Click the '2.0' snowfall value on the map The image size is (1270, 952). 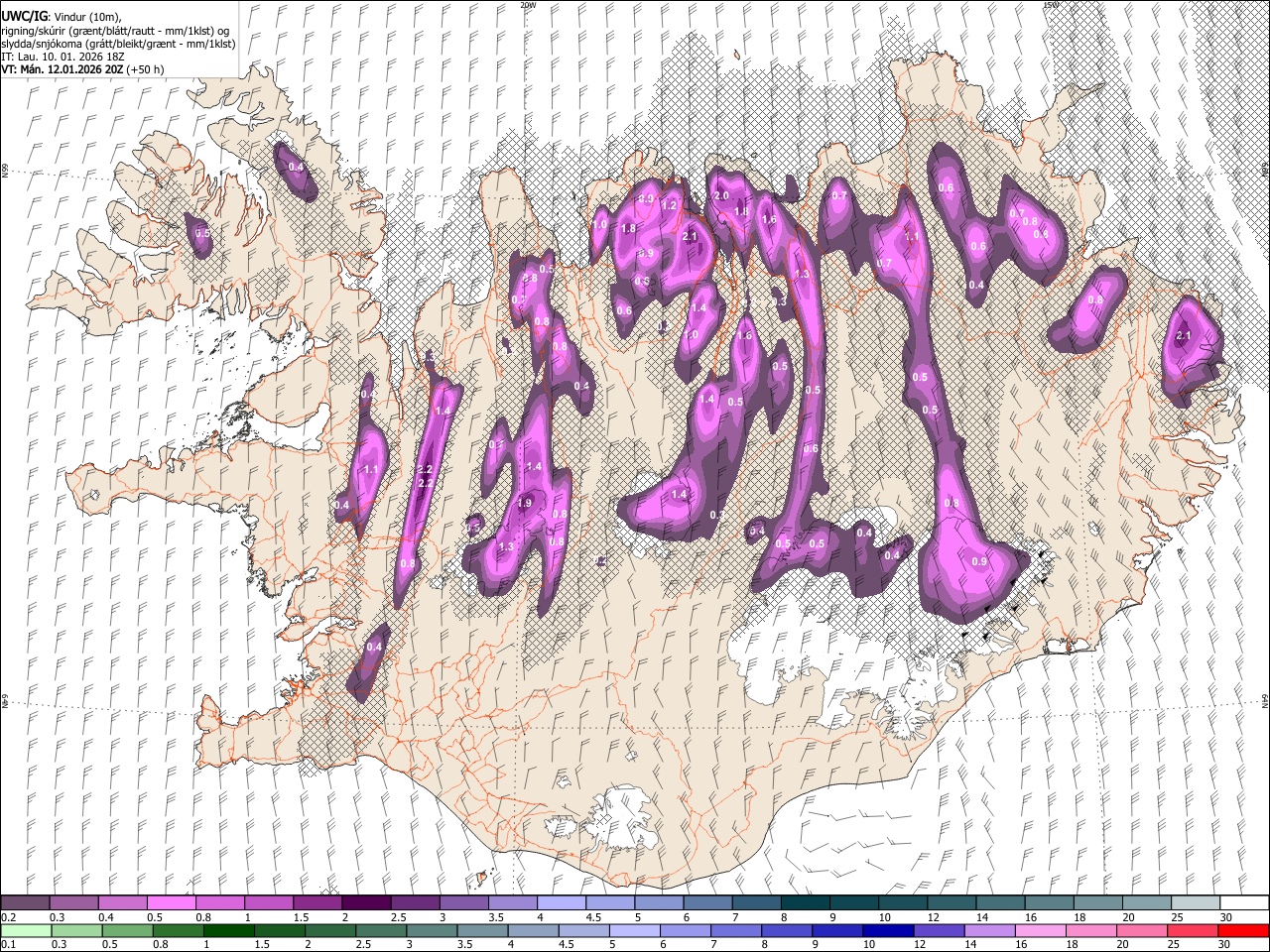722,196
